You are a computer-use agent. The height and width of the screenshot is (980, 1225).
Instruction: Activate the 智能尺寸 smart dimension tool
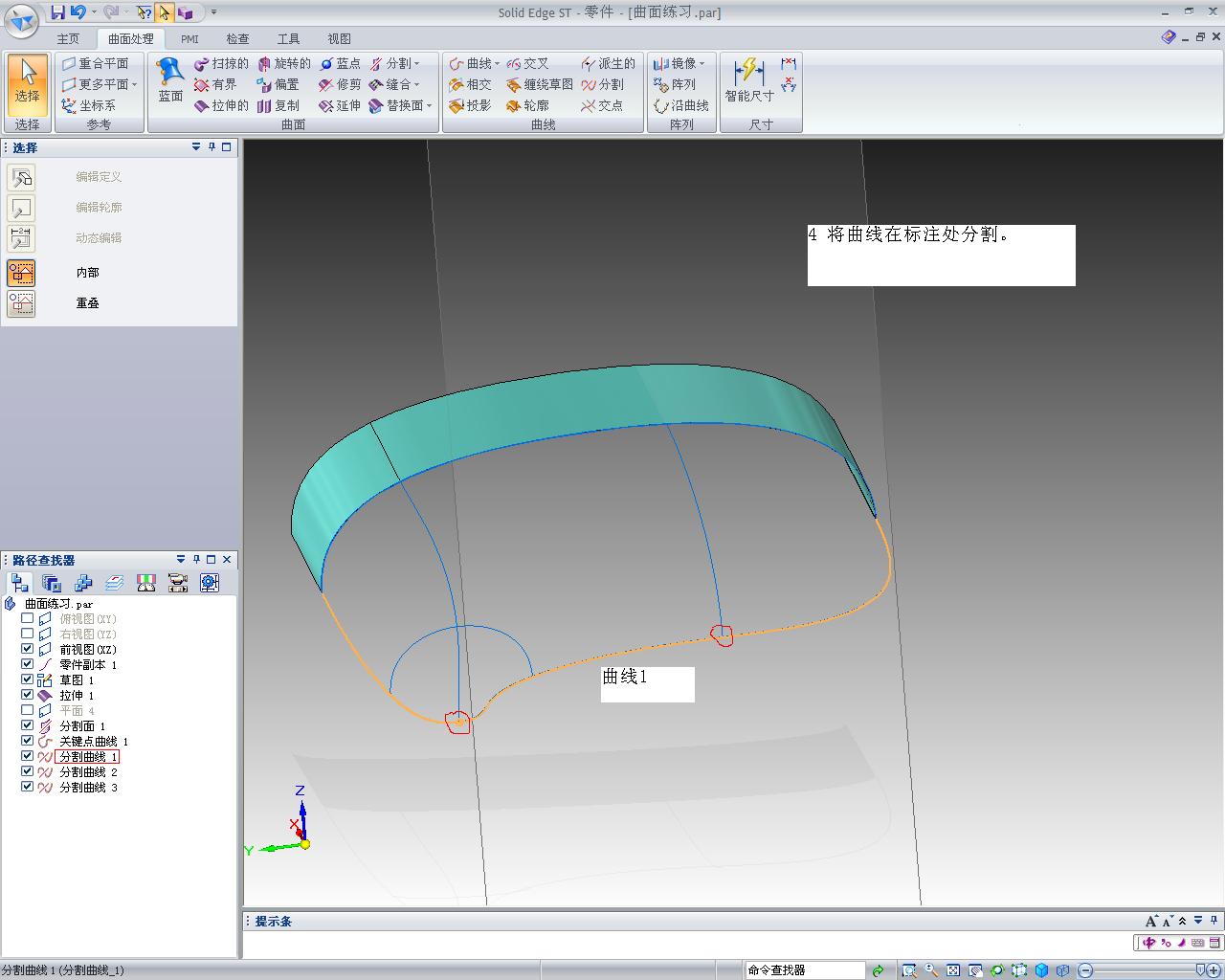point(748,80)
